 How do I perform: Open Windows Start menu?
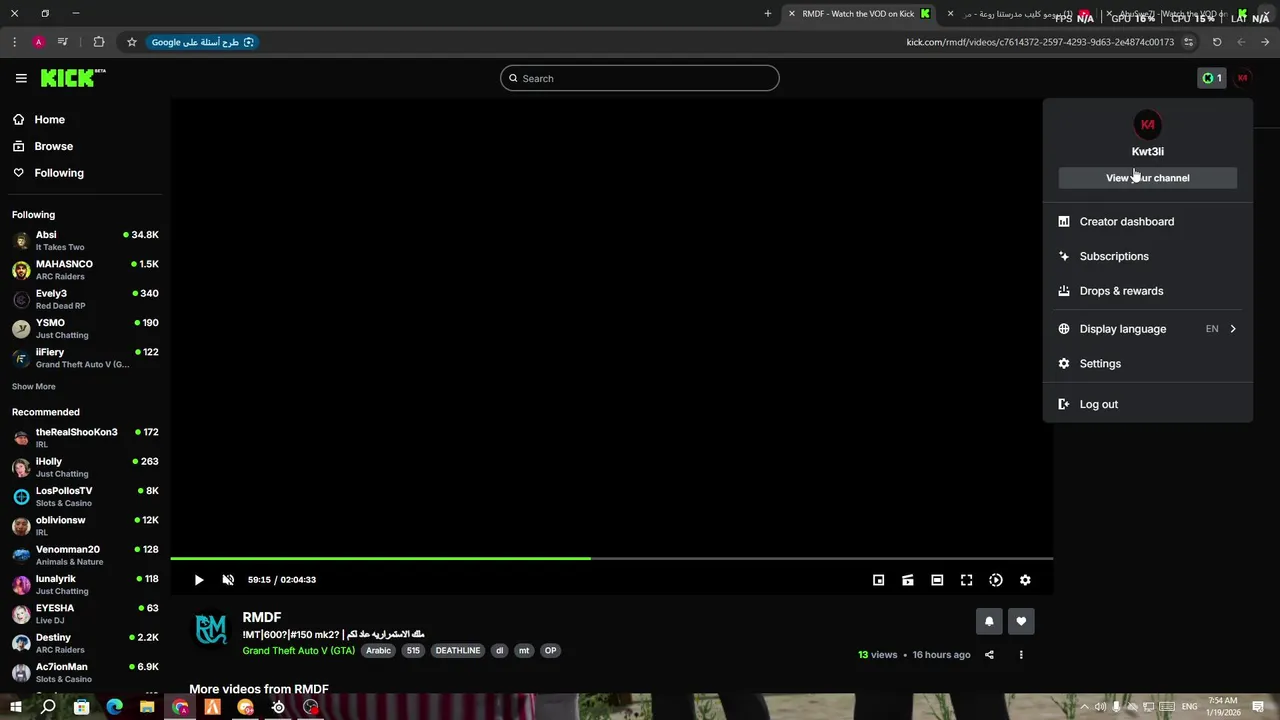pyautogui.click(x=15, y=707)
